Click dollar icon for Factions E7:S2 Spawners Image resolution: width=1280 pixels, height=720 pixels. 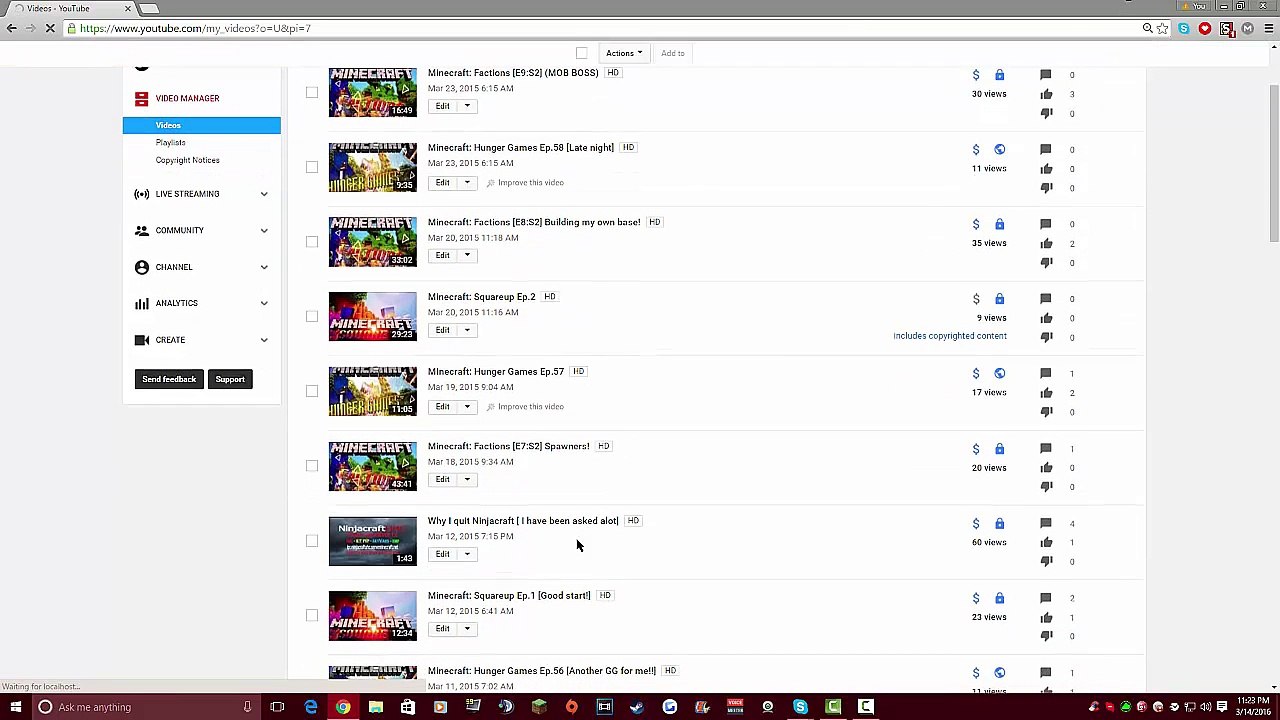coord(976,448)
